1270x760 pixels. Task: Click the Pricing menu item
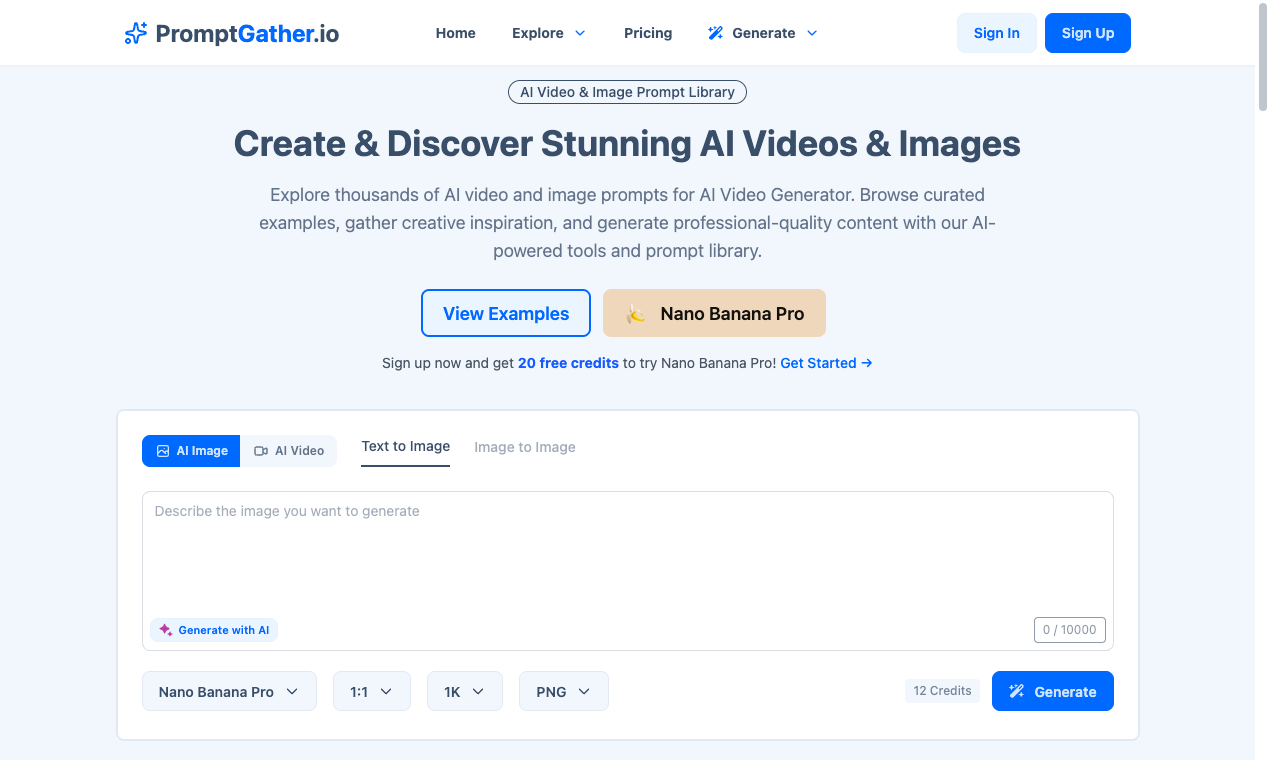point(647,32)
